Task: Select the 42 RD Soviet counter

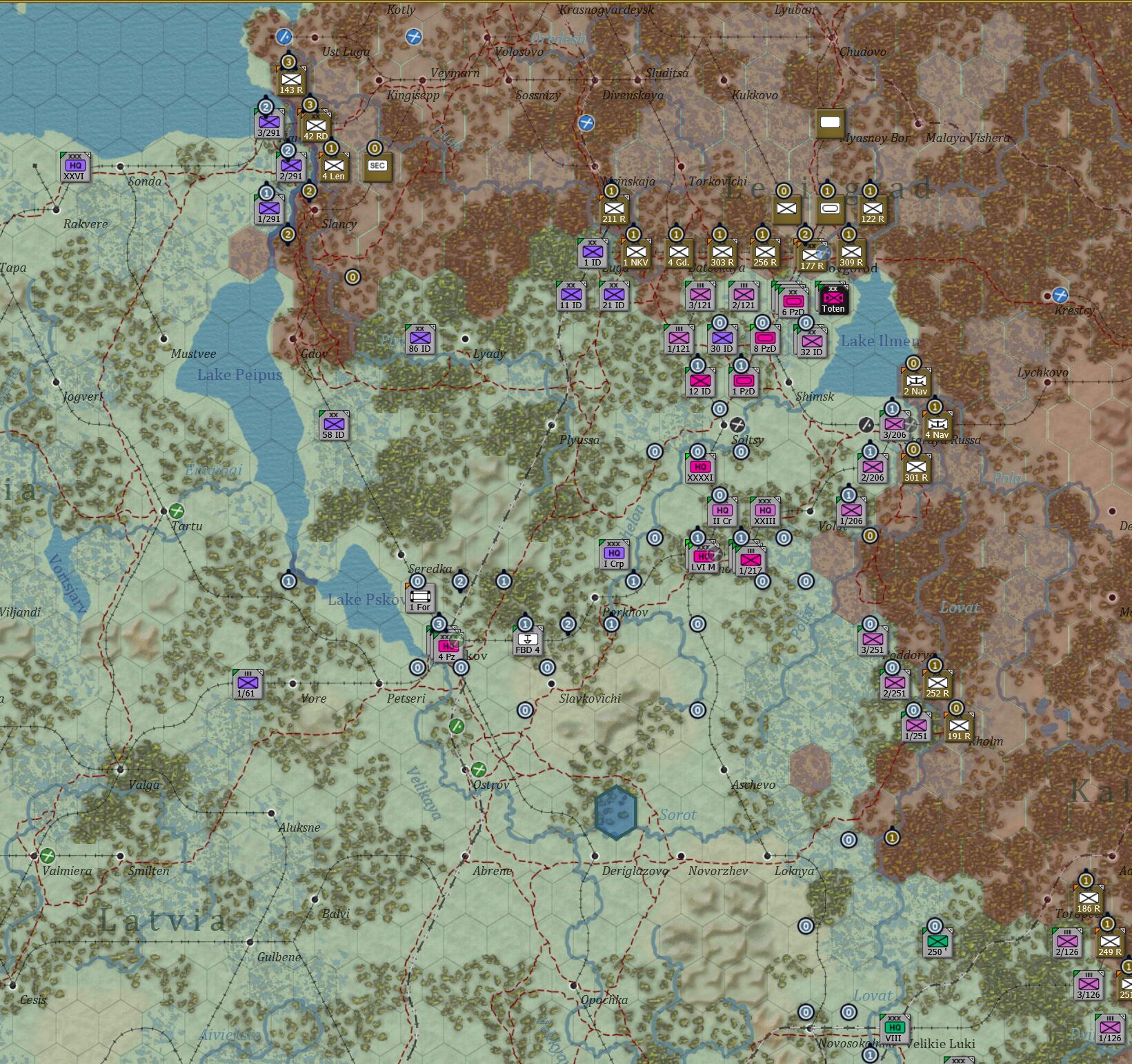Action: [x=316, y=126]
